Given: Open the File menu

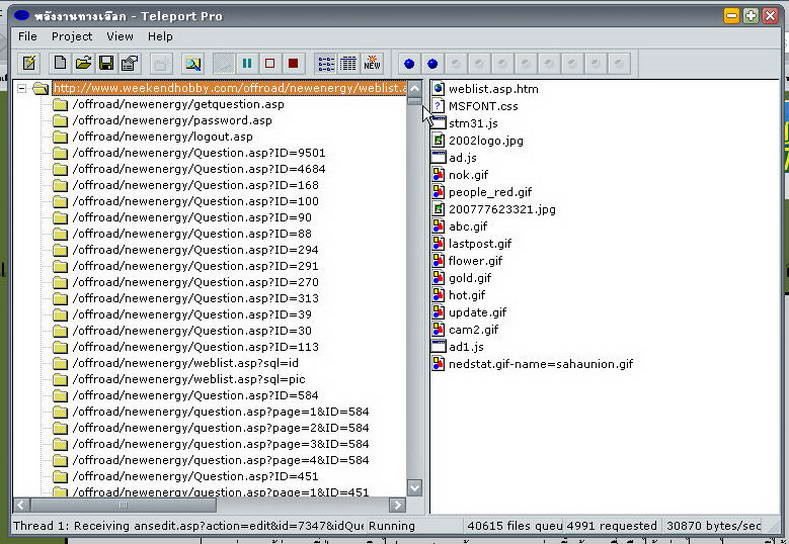Looking at the screenshot, I should pyautogui.click(x=27, y=36).
